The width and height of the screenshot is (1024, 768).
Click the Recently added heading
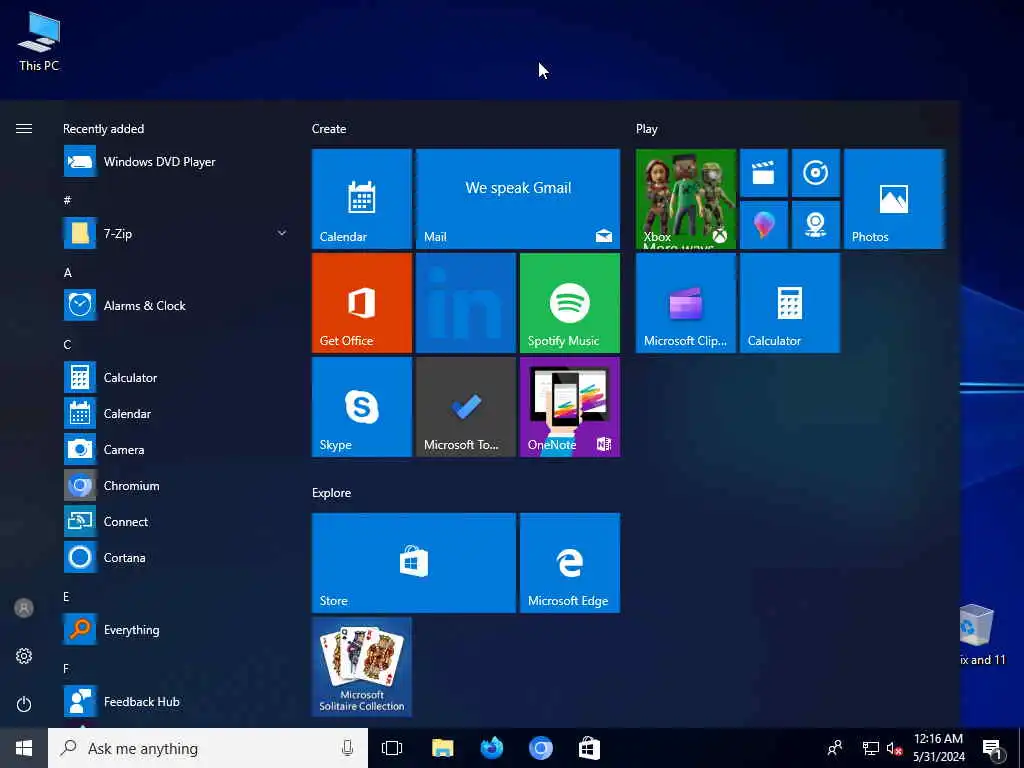pyautogui.click(x=103, y=129)
